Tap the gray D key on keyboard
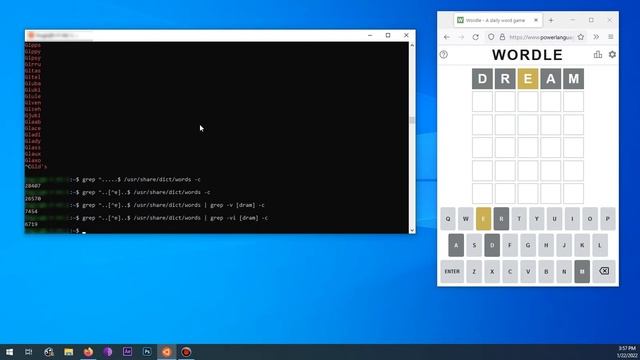Screen dimensions: 640x360 [x=492, y=245]
